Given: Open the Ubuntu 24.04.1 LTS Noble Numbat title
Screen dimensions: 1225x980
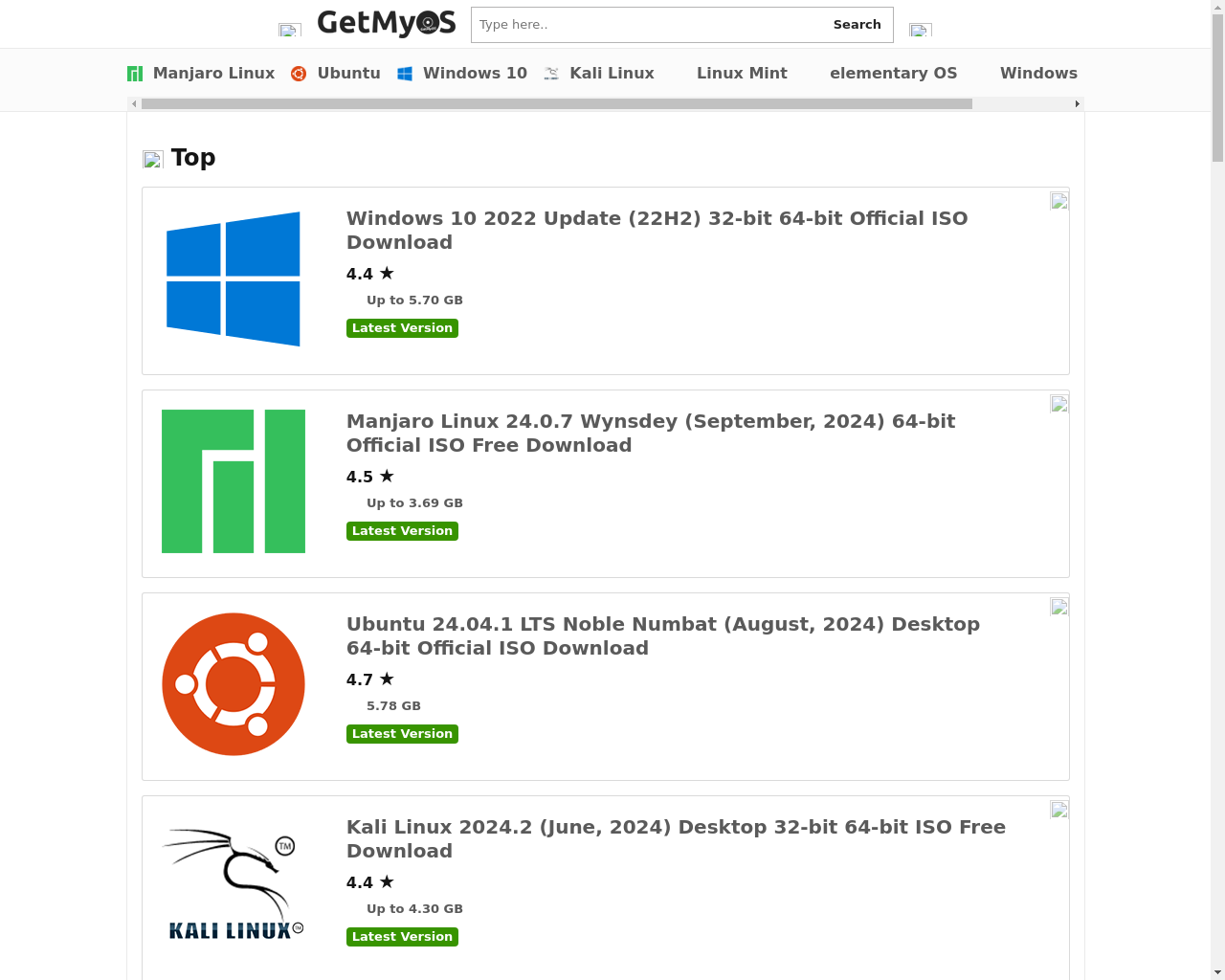Looking at the screenshot, I should pos(663,636).
